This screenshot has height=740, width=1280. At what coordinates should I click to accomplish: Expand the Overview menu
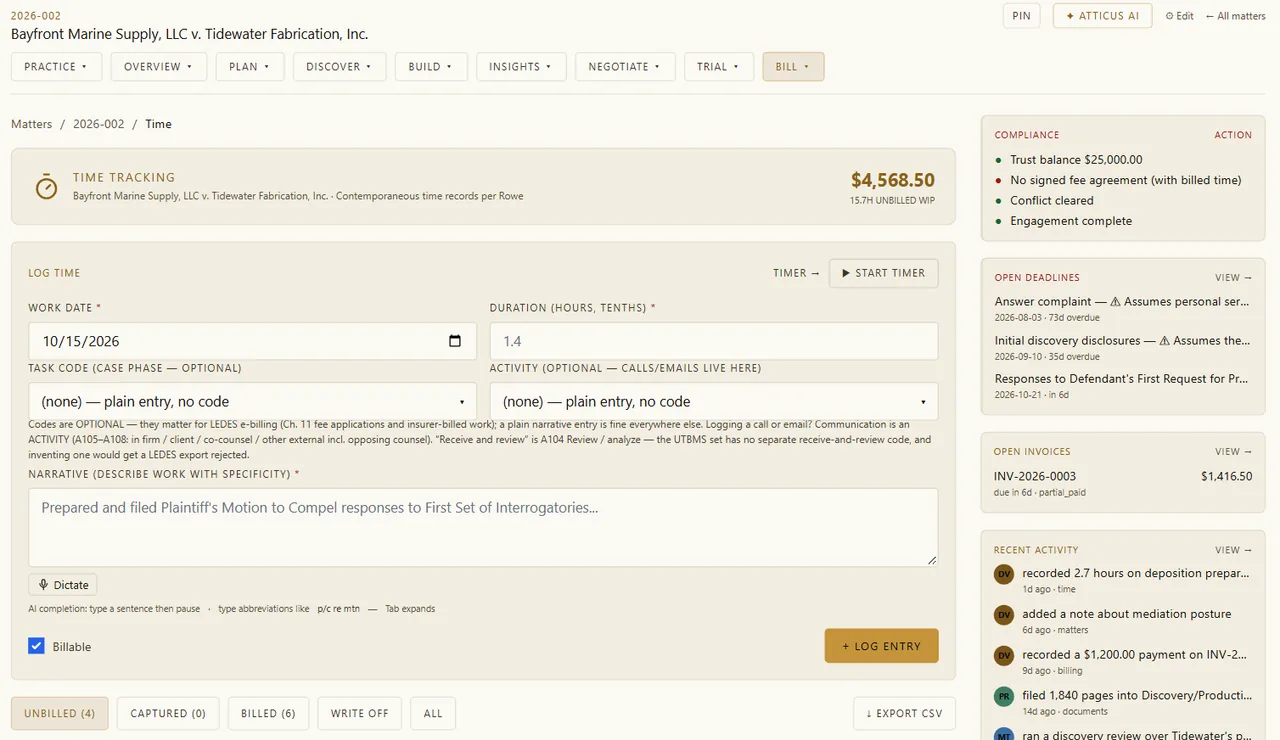click(159, 67)
